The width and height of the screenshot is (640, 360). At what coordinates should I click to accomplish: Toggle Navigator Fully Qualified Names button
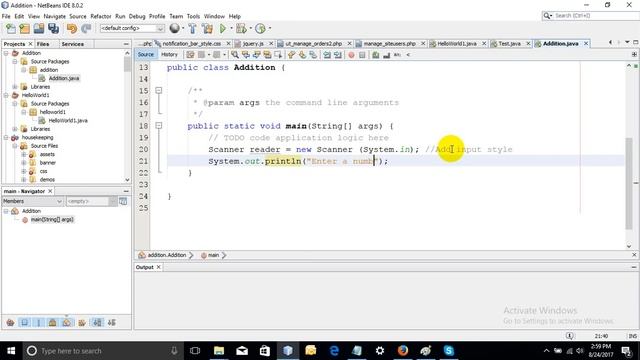pyautogui.click(x=82, y=323)
